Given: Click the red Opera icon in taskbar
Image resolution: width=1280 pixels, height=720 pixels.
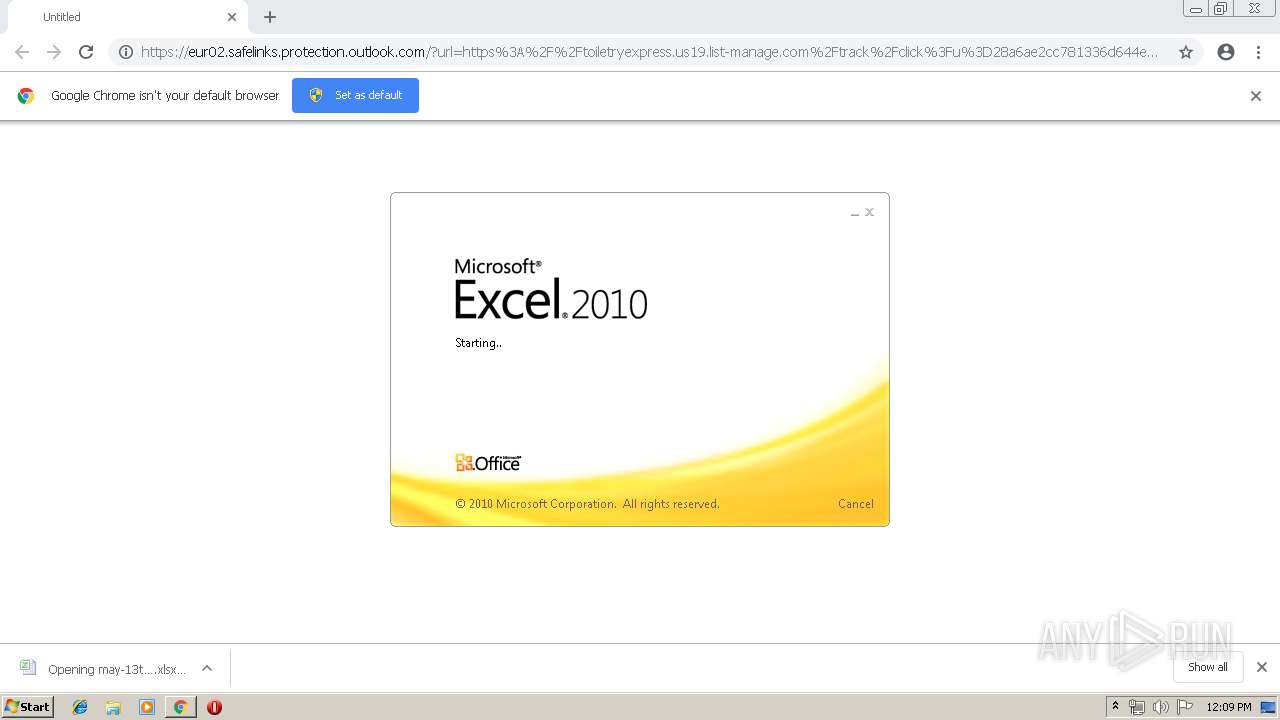Looking at the screenshot, I should coord(214,707).
